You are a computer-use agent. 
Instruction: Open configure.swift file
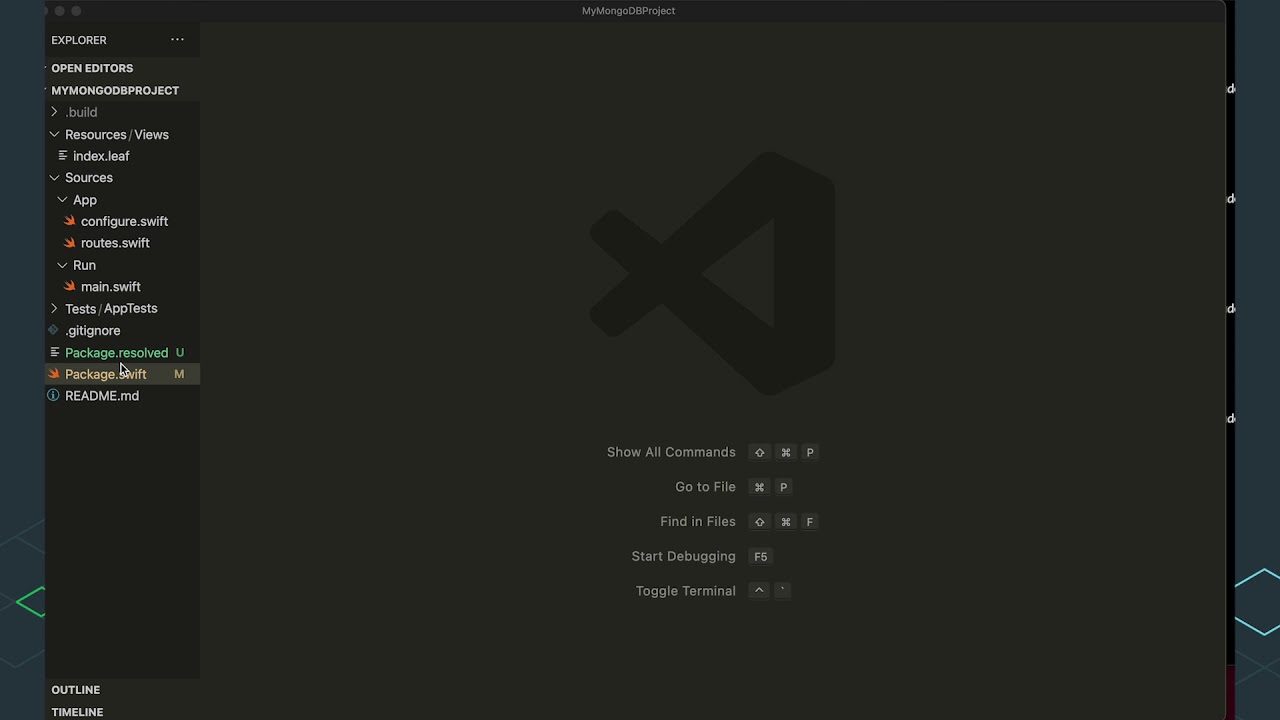coord(124,221)
